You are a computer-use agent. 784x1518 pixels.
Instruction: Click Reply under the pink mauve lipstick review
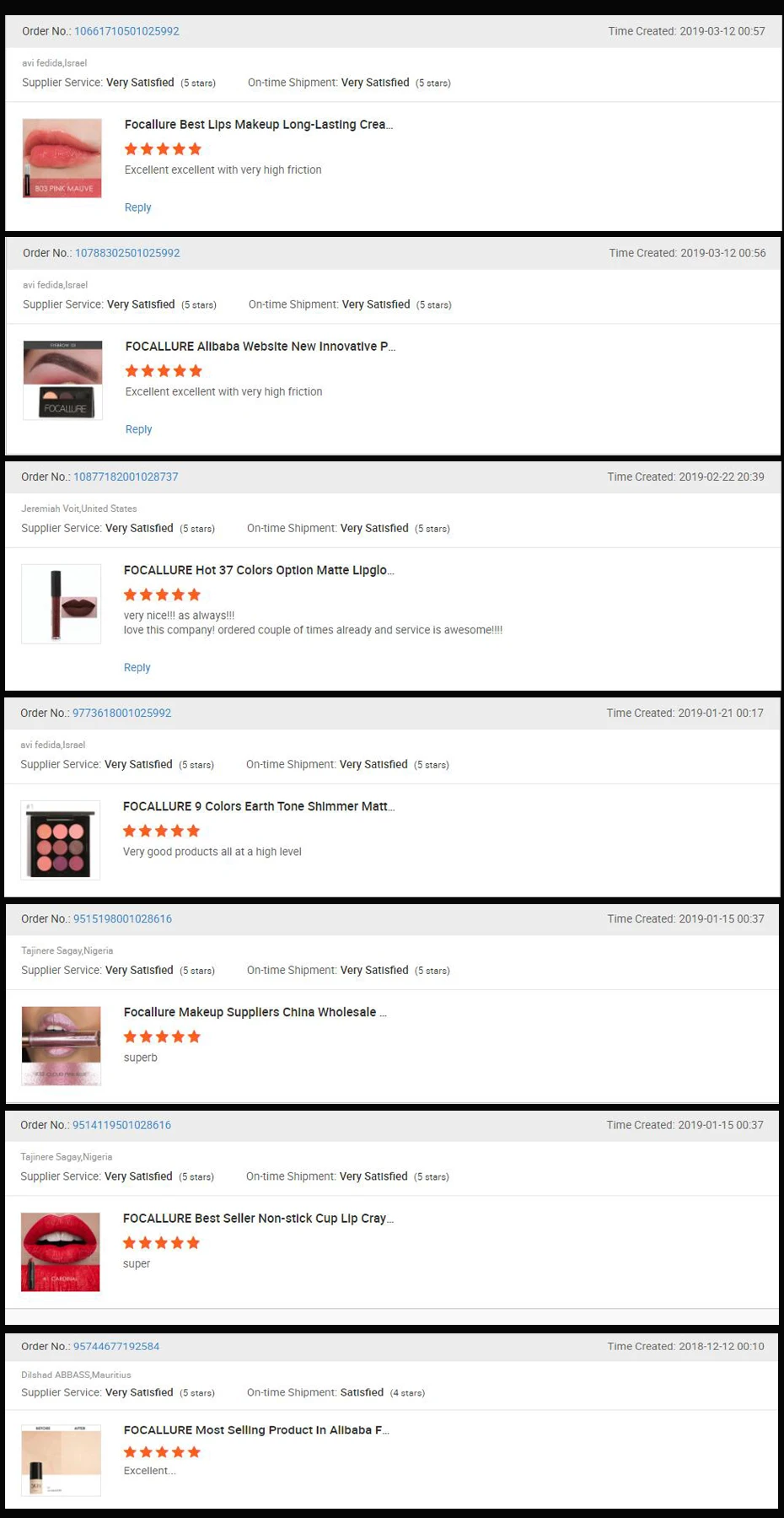pos(138,207)
